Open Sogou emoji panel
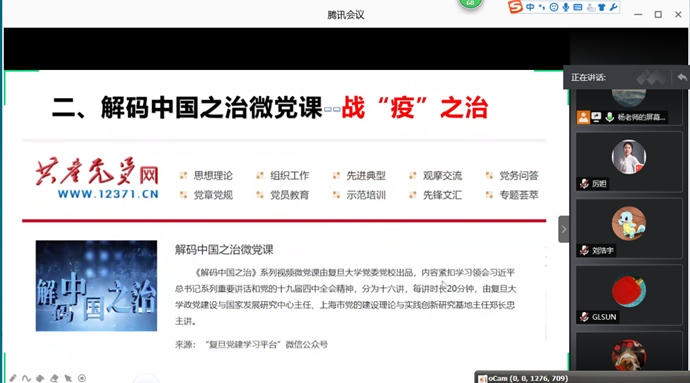690x383 pixels. click(554, 7)
